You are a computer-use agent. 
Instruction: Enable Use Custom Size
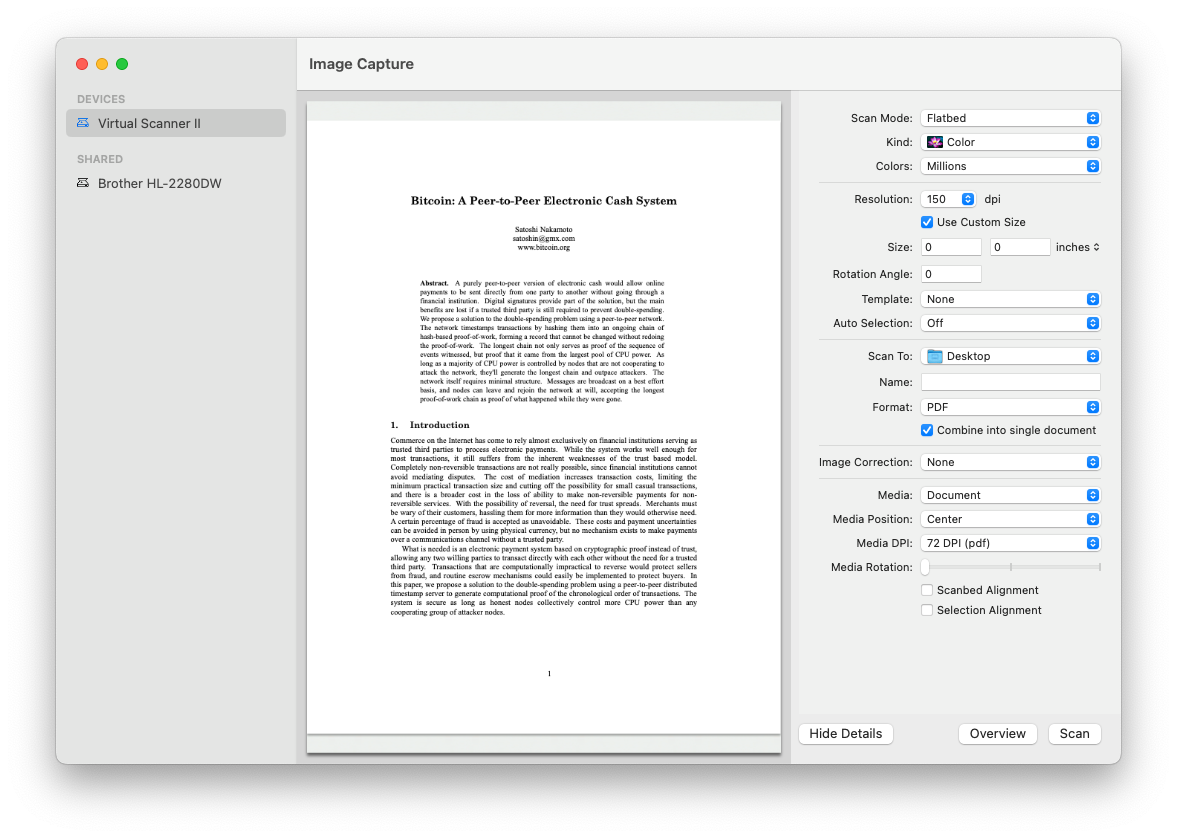(927, 222)
